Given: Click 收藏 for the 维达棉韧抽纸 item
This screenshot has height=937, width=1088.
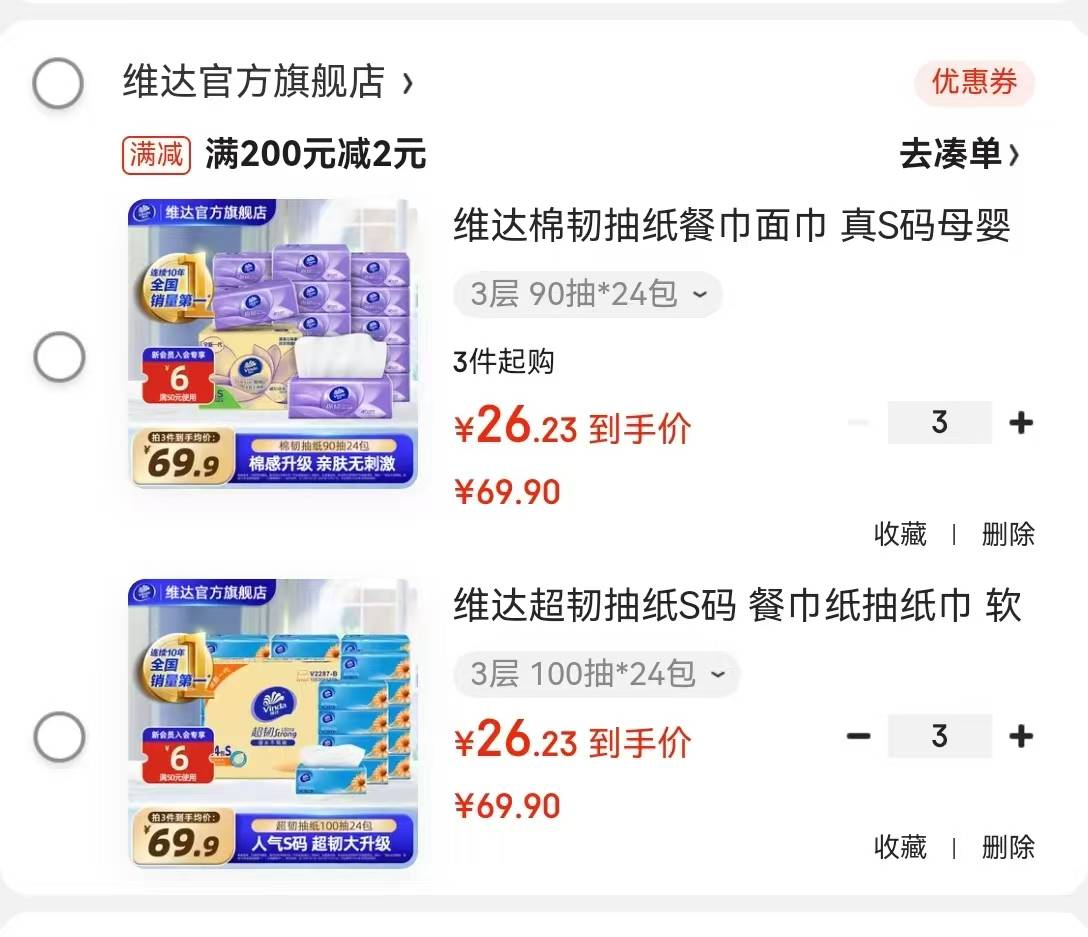Looking at the screenshot, I should point(900,534).
